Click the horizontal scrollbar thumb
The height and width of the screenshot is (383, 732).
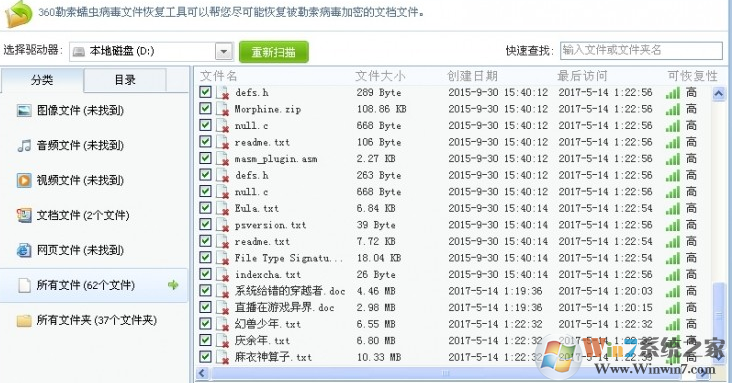pos(446,373)
